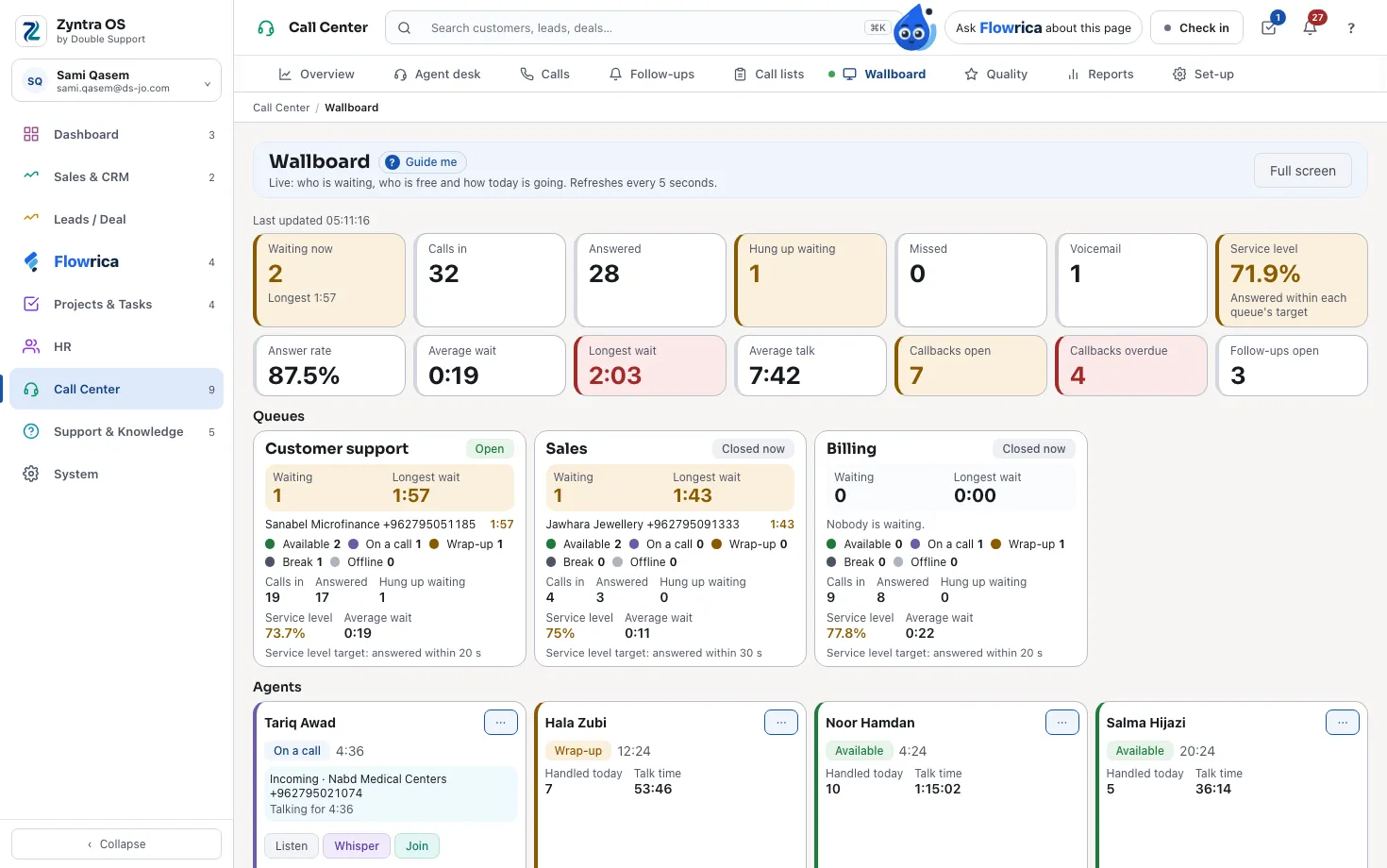The height and width of the screenshot is (868, 1387).
Task: Click Ask Flowrica about this page
Action: (1044, 27)
